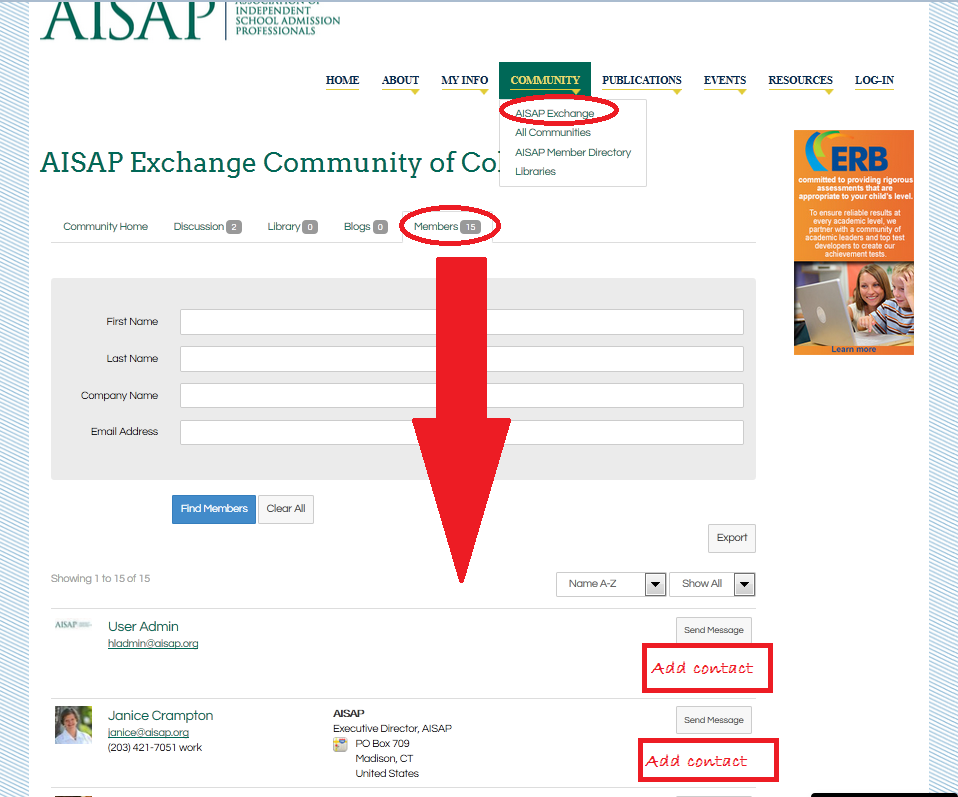Switch to the Discussion tab

pos(199,226)
